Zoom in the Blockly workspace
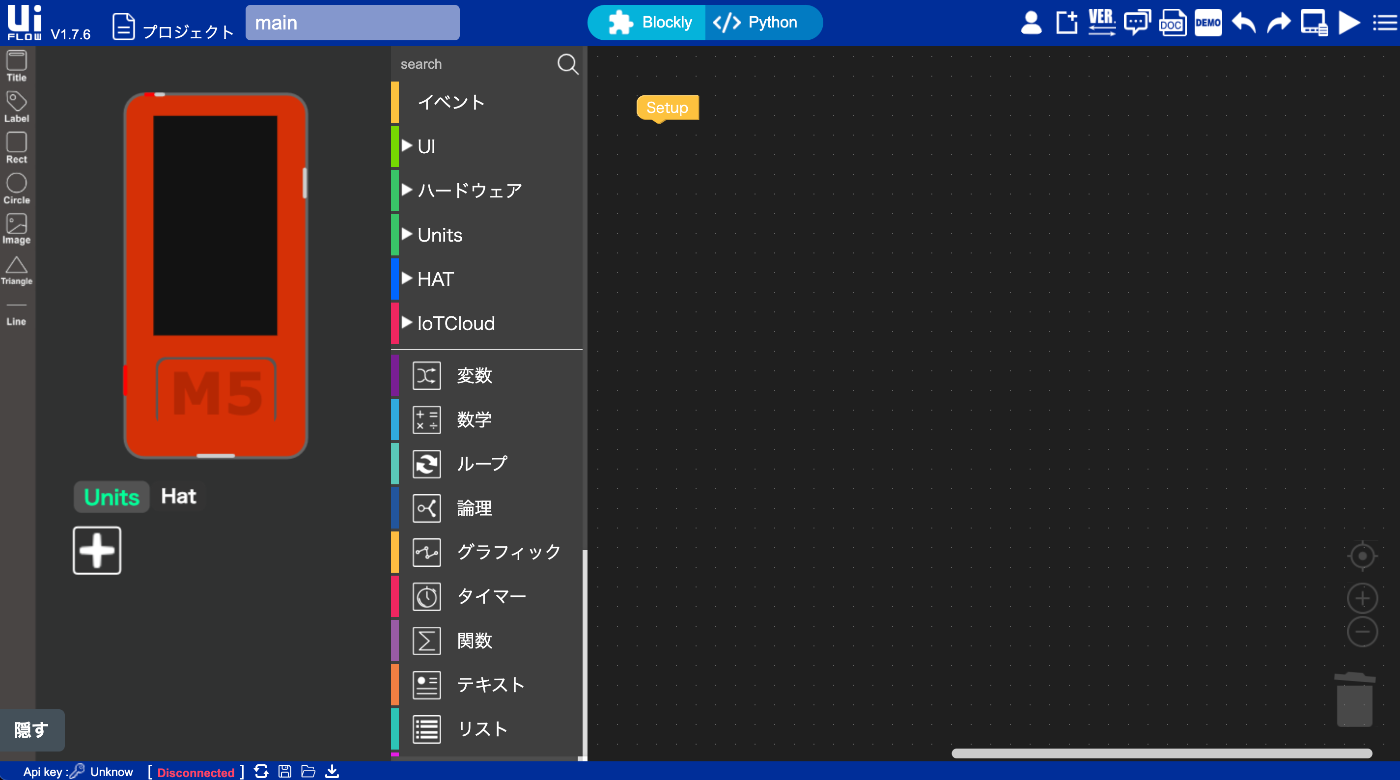Viewport: 1400px width, 780px height. click(x=1363, y=598)
